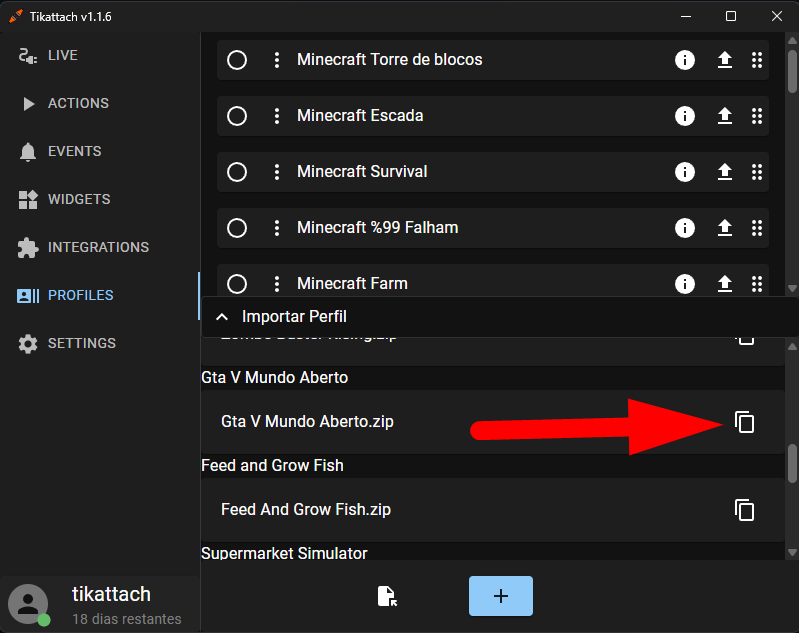This screenshot has width=799, height=633.
Task: Activate Minecraft Torre de blocos profile radio
Action: click(x=237, y=60)
